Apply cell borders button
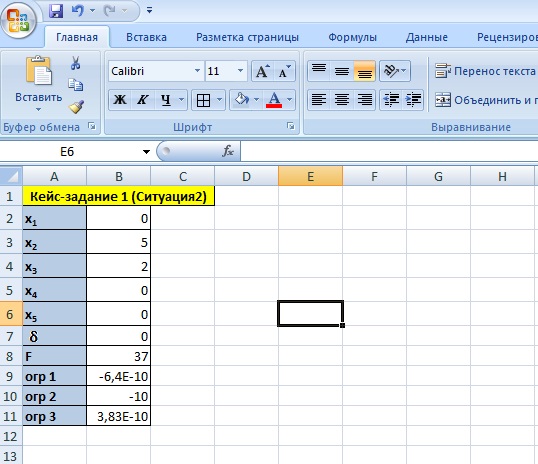This screenshot has width=538, height=464. [x=203, y=100]
